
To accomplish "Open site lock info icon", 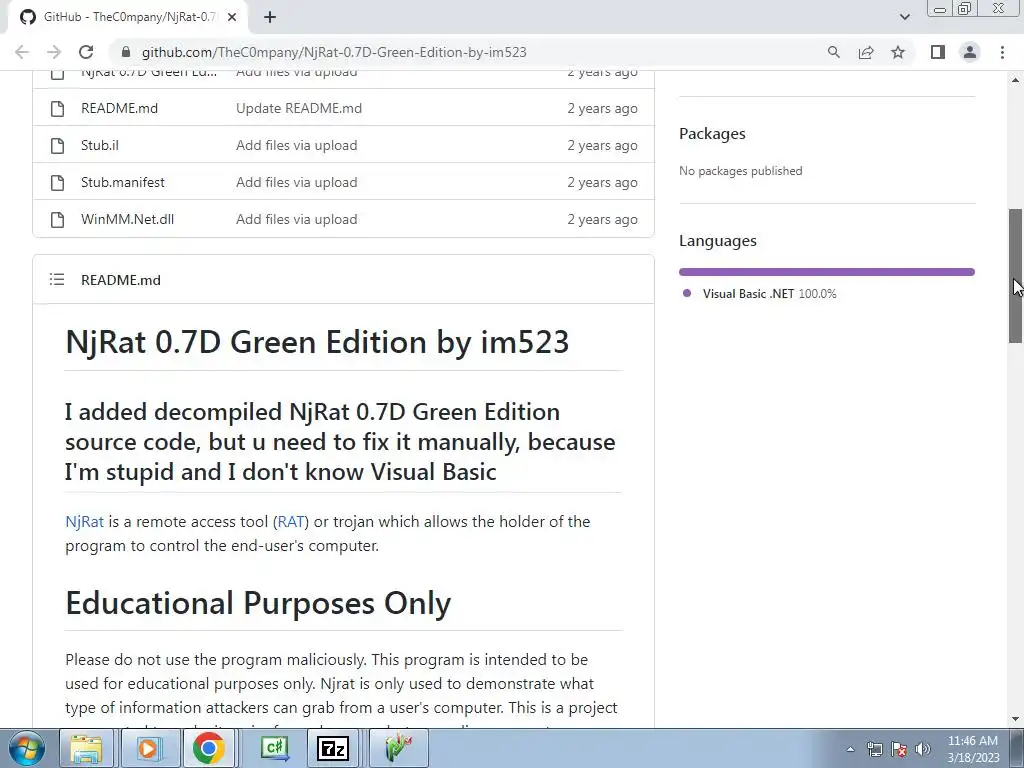I will point(126,52).
